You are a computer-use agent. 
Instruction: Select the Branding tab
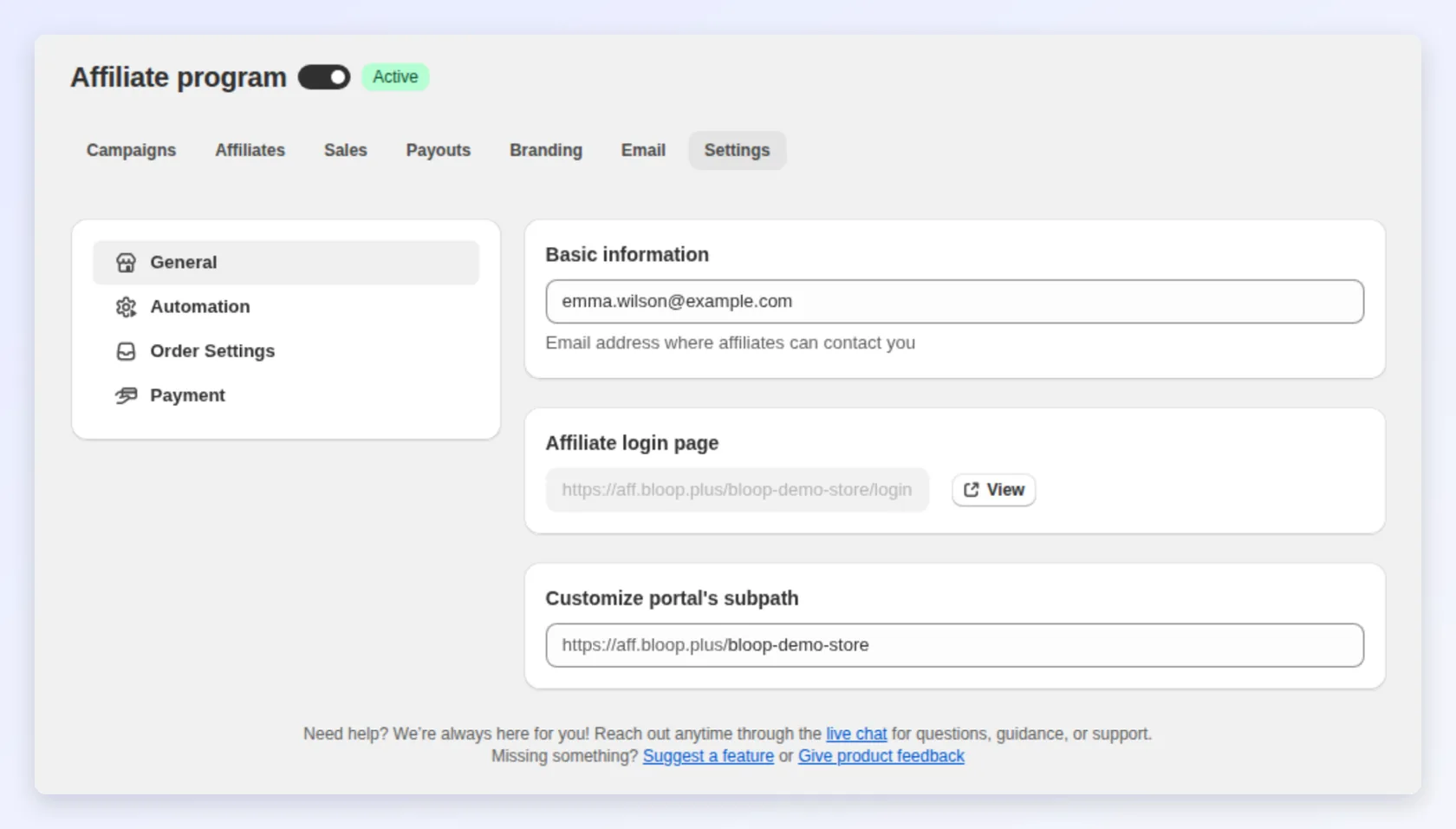pyautogui.click(x=546, y=150)
